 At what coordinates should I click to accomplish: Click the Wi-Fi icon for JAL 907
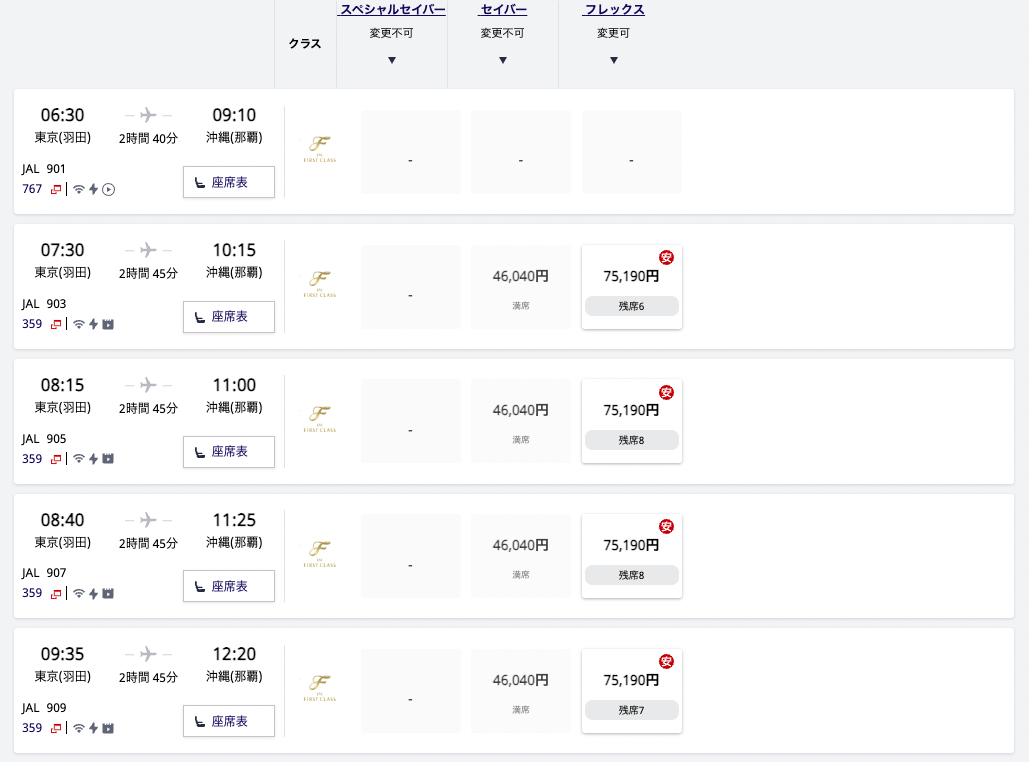point(79,593)
